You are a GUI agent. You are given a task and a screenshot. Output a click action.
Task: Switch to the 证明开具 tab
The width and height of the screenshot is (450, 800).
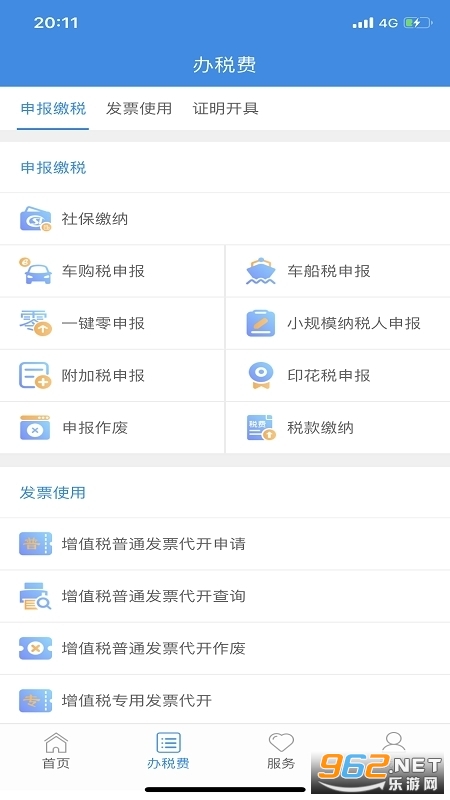pyautogui.click(x=226, y=109)
